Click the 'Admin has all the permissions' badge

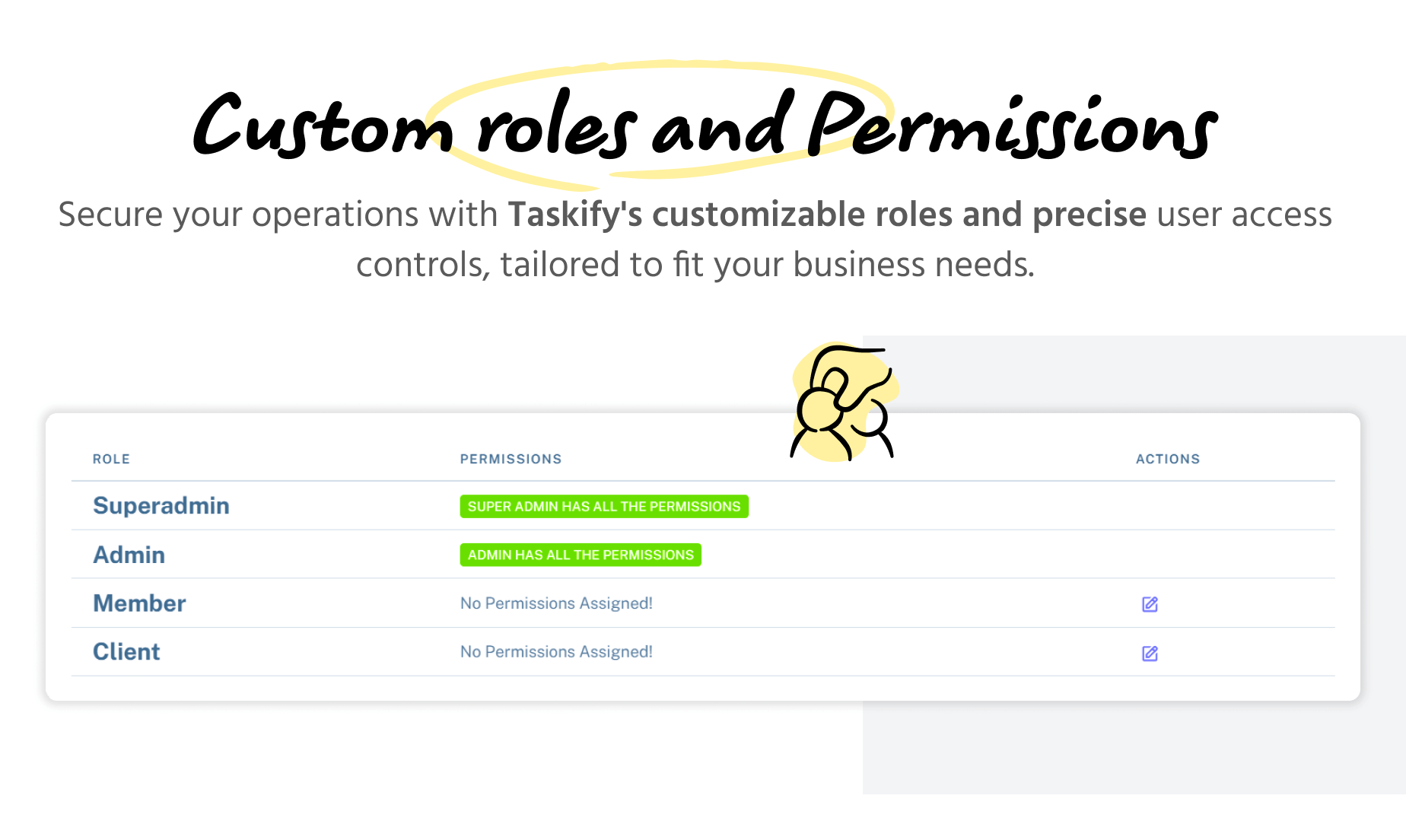(580, 555)
